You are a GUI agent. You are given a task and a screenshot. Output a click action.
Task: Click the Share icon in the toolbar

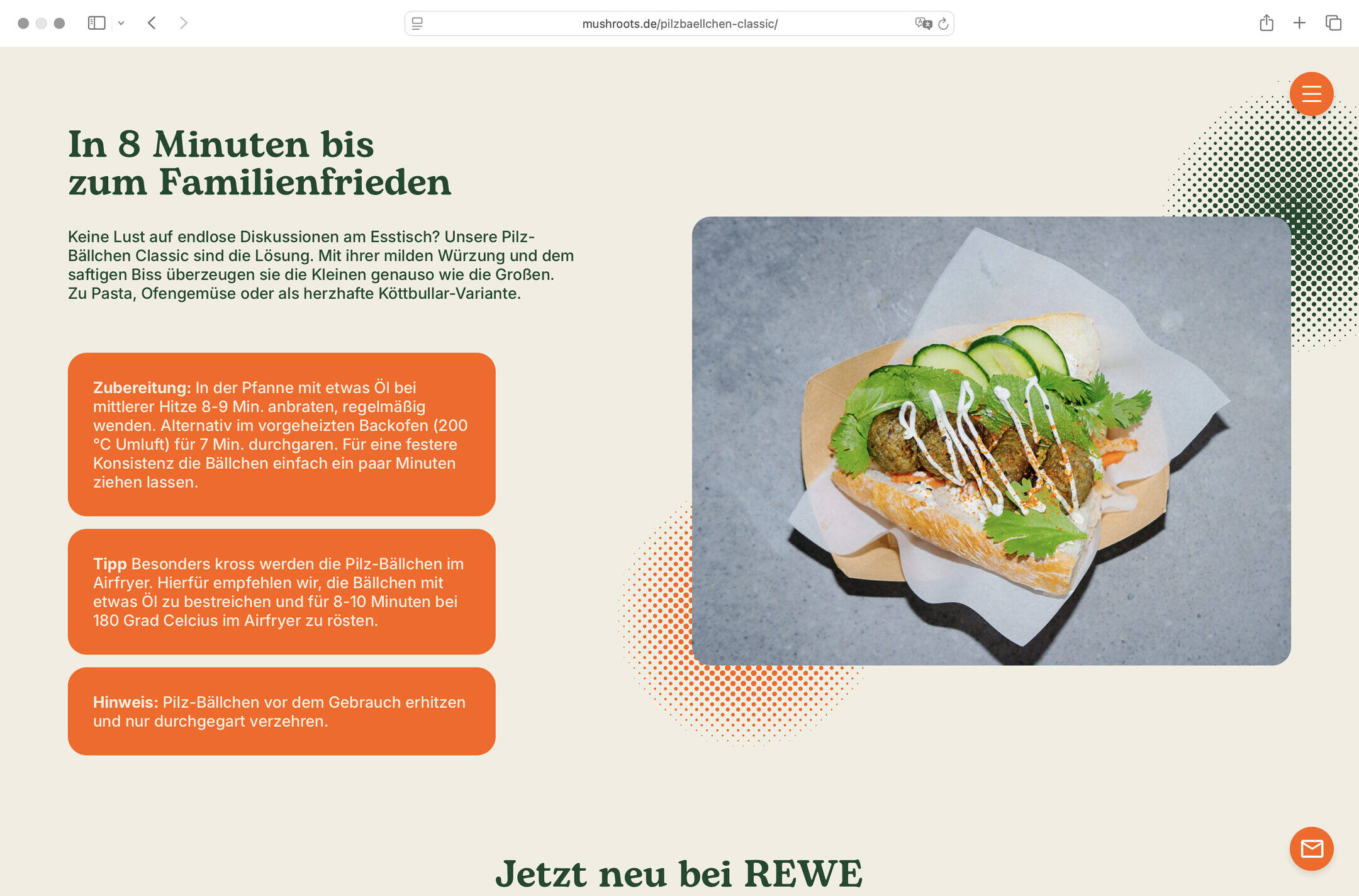pyautogui.click(x=1267, y=23)
